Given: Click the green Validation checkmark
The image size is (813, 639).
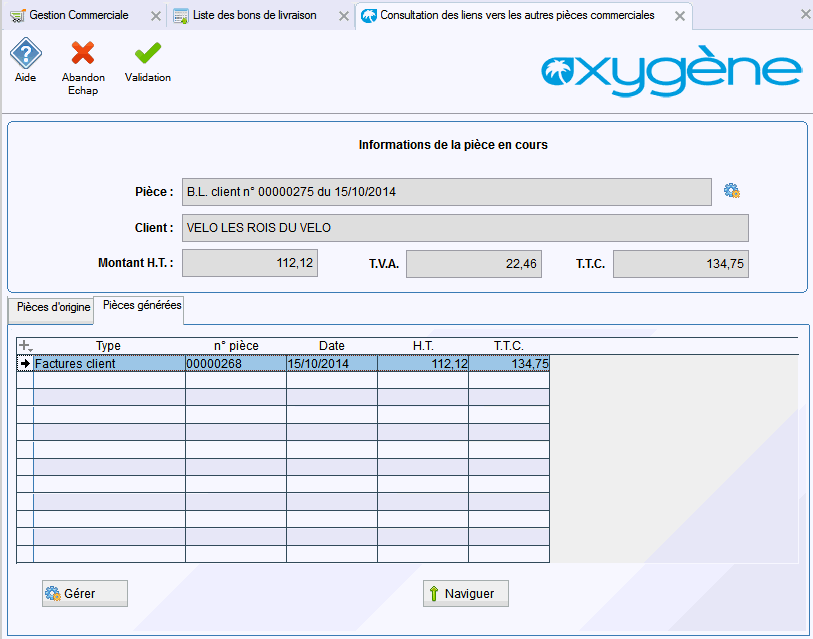Looking at the screenshot, I should 148,53.
